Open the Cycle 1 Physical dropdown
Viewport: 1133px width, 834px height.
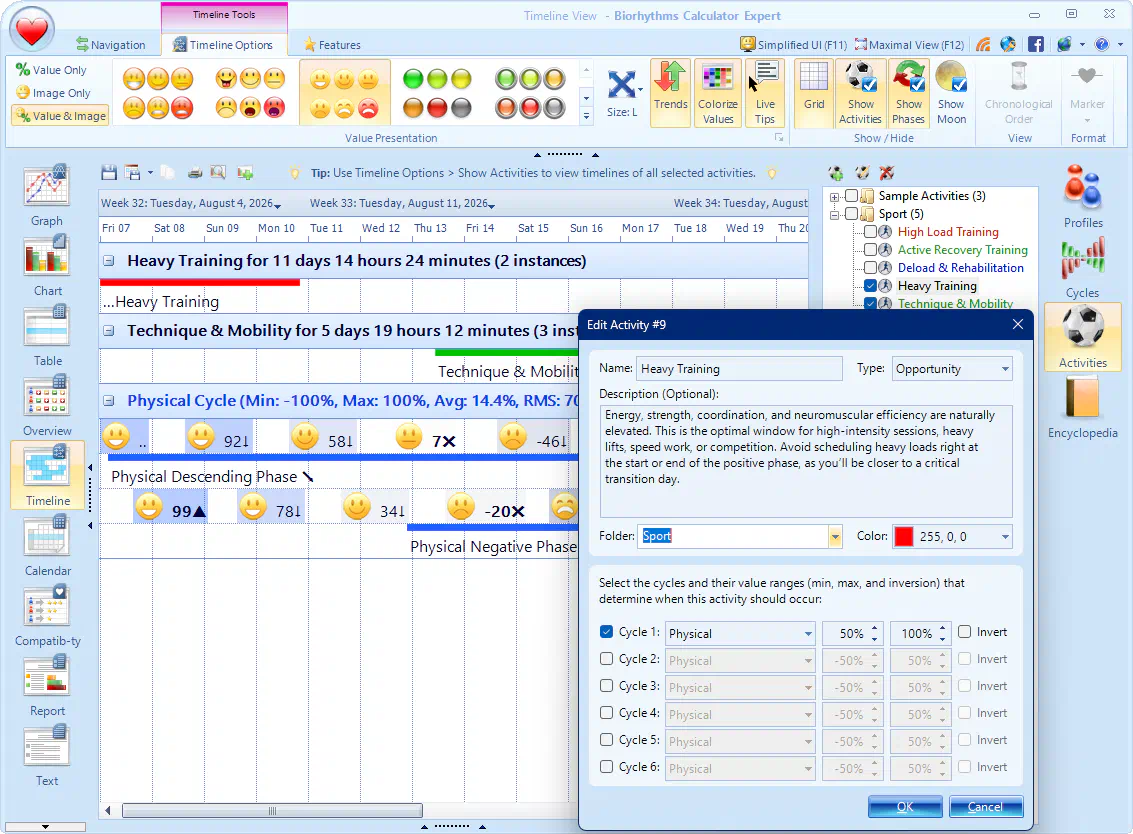click(x=740, y=634)
